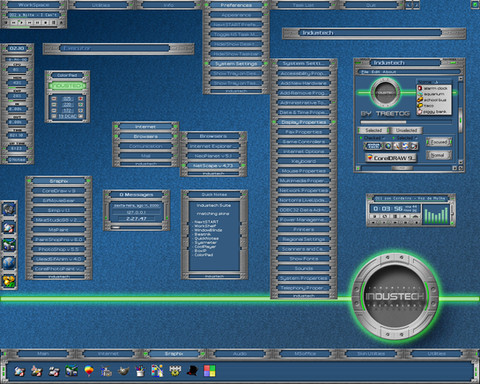Open the Preferences dropdown at top

(236, 5)
